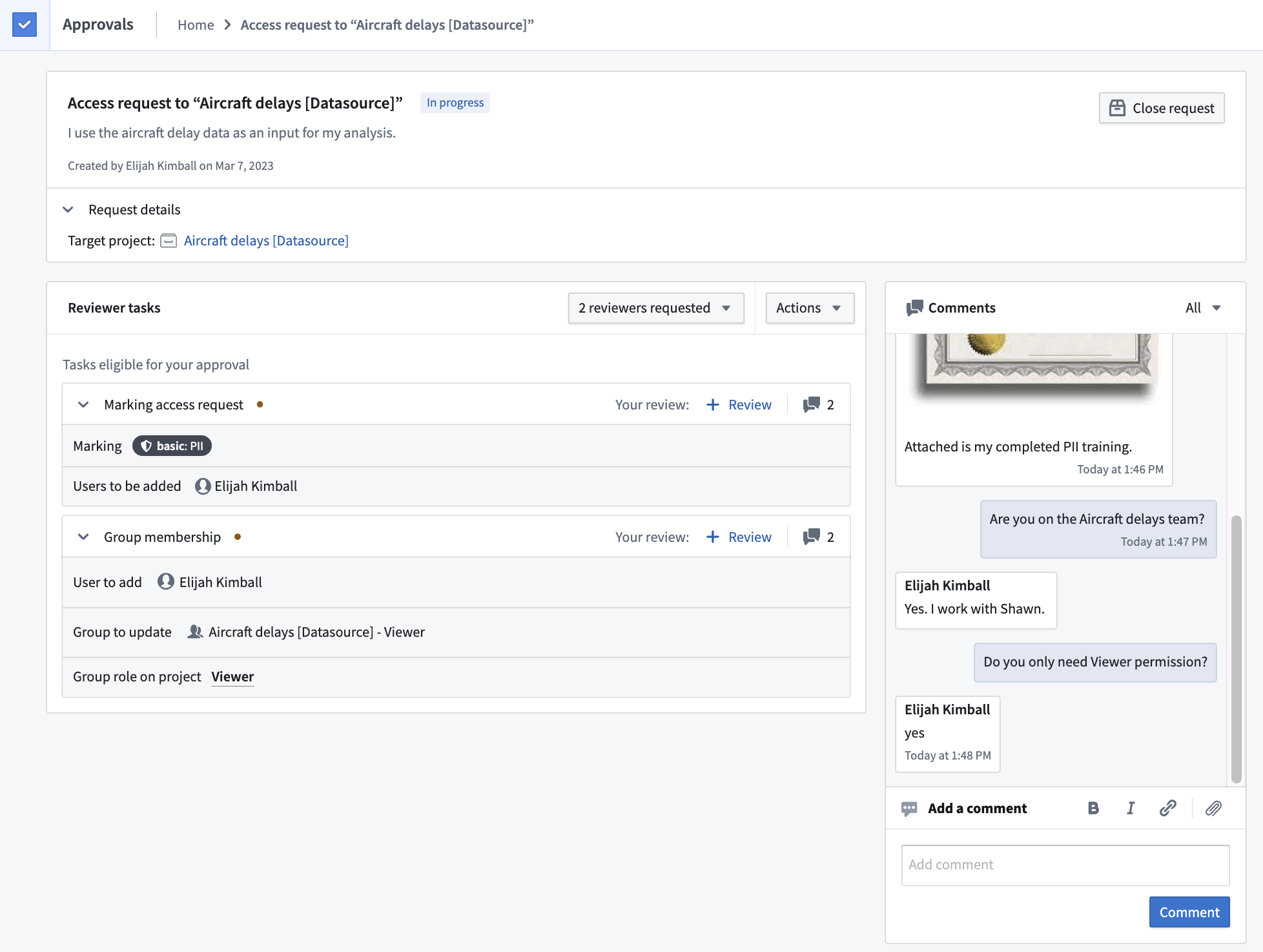Click the In progress status tag
Image resolution: width=1263 pixels, height=952 pixels.
(455, 103)
